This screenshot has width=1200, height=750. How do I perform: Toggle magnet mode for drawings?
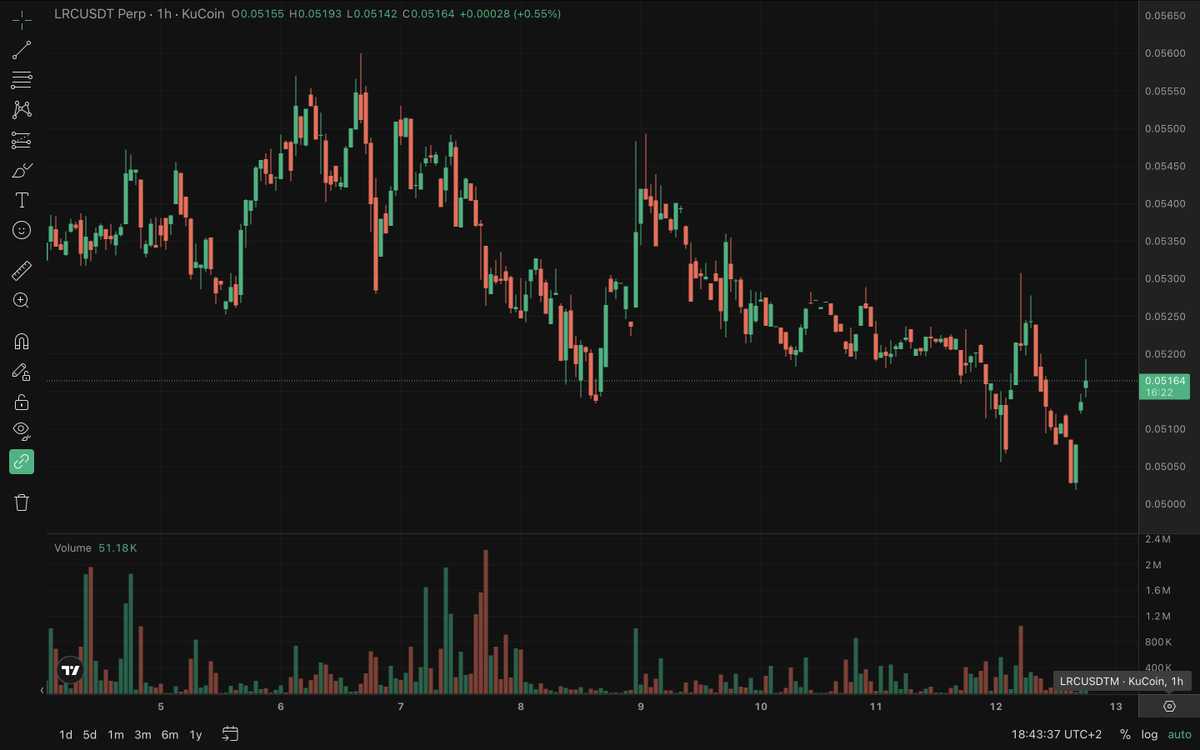[x=21, y=341]
